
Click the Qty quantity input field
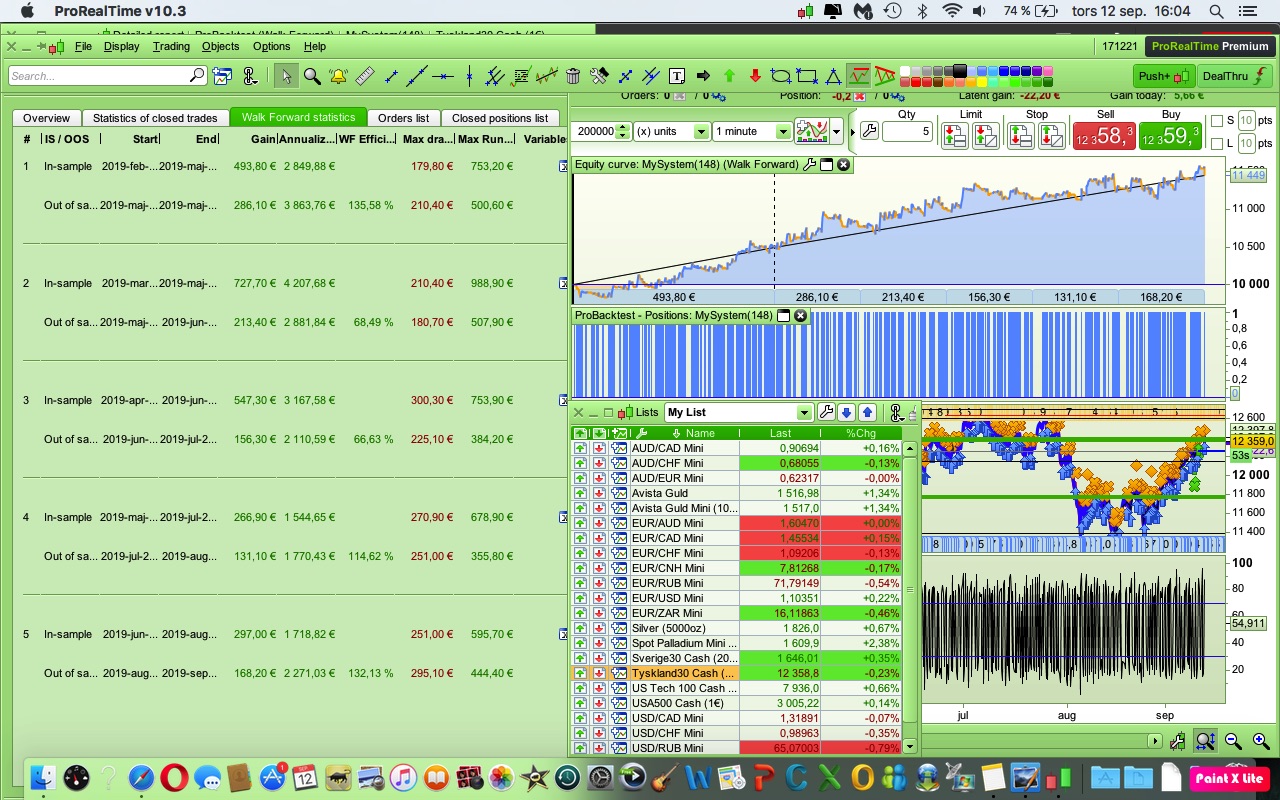907,132
